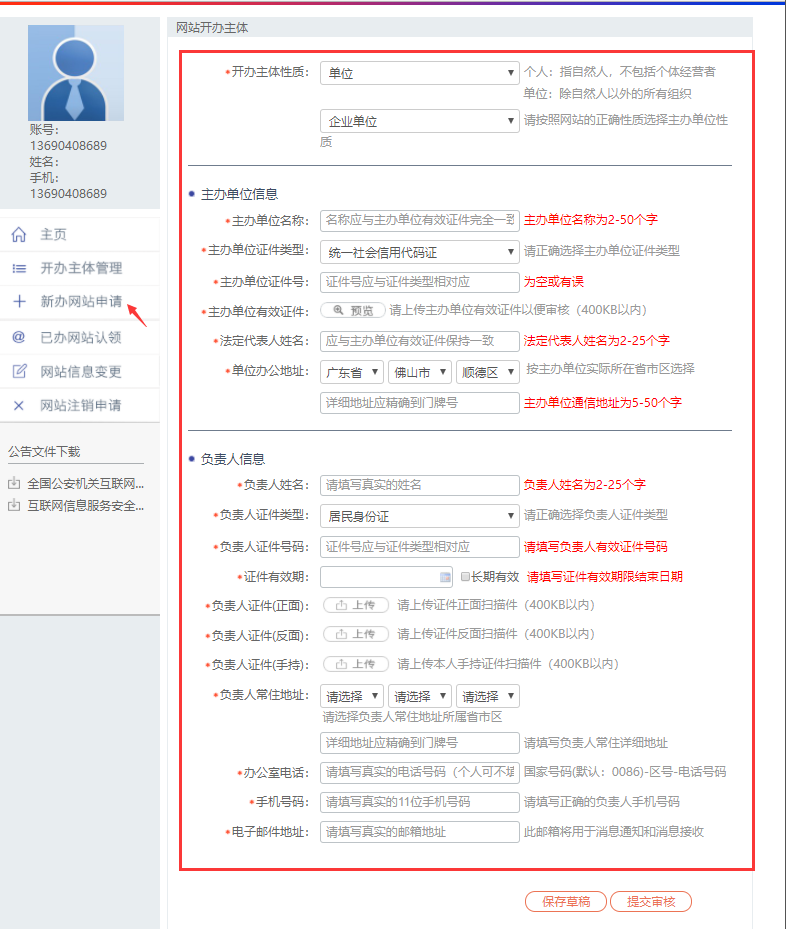Image resolution: width=786 pixels, height=929 pixels.
Task: Click 上传 button for 负责人证件(正面)
Action: tap(355, 605)
